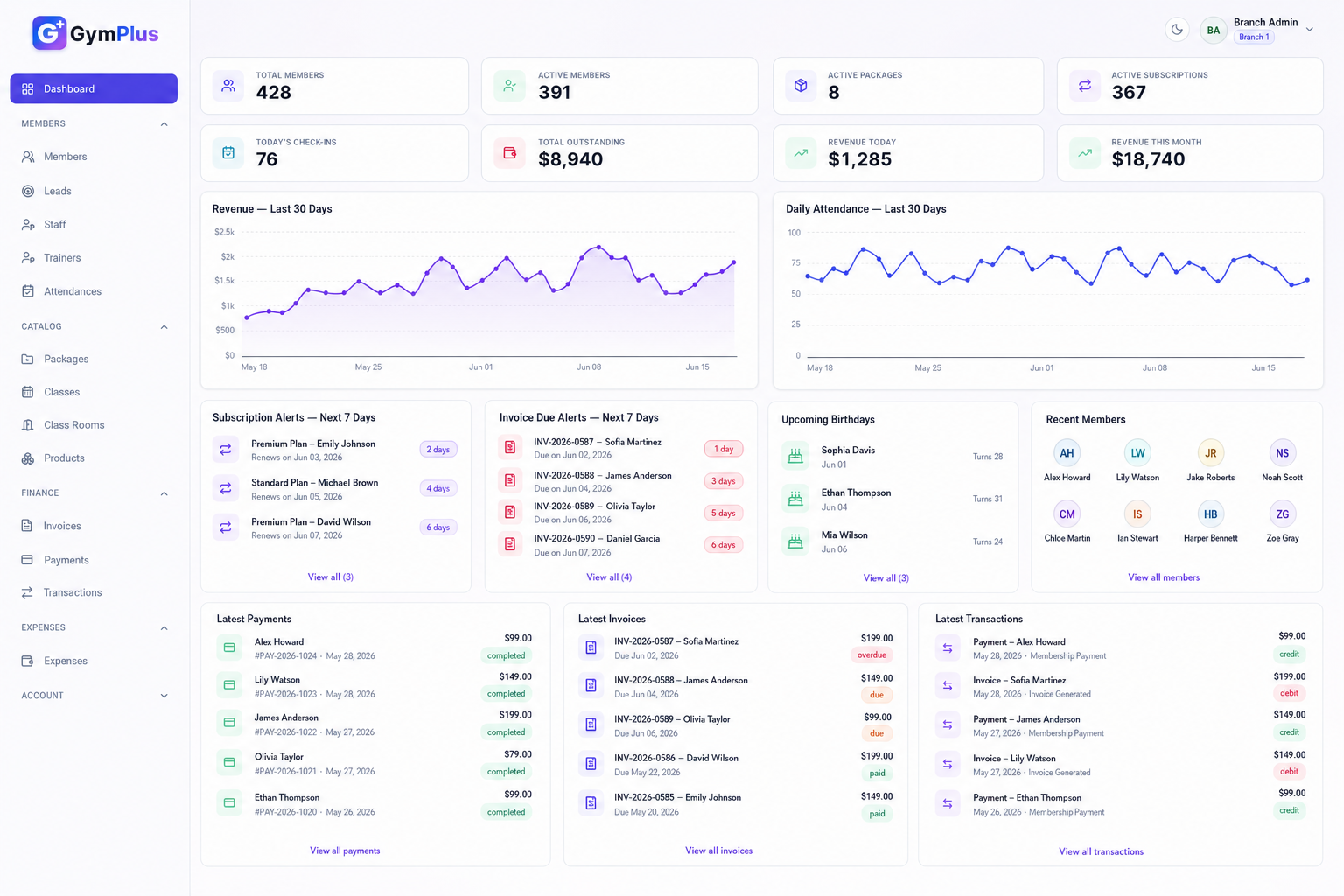Screen dimensions: 1344x896
Task: Click View all invoices link
Action: click(718, 850)
